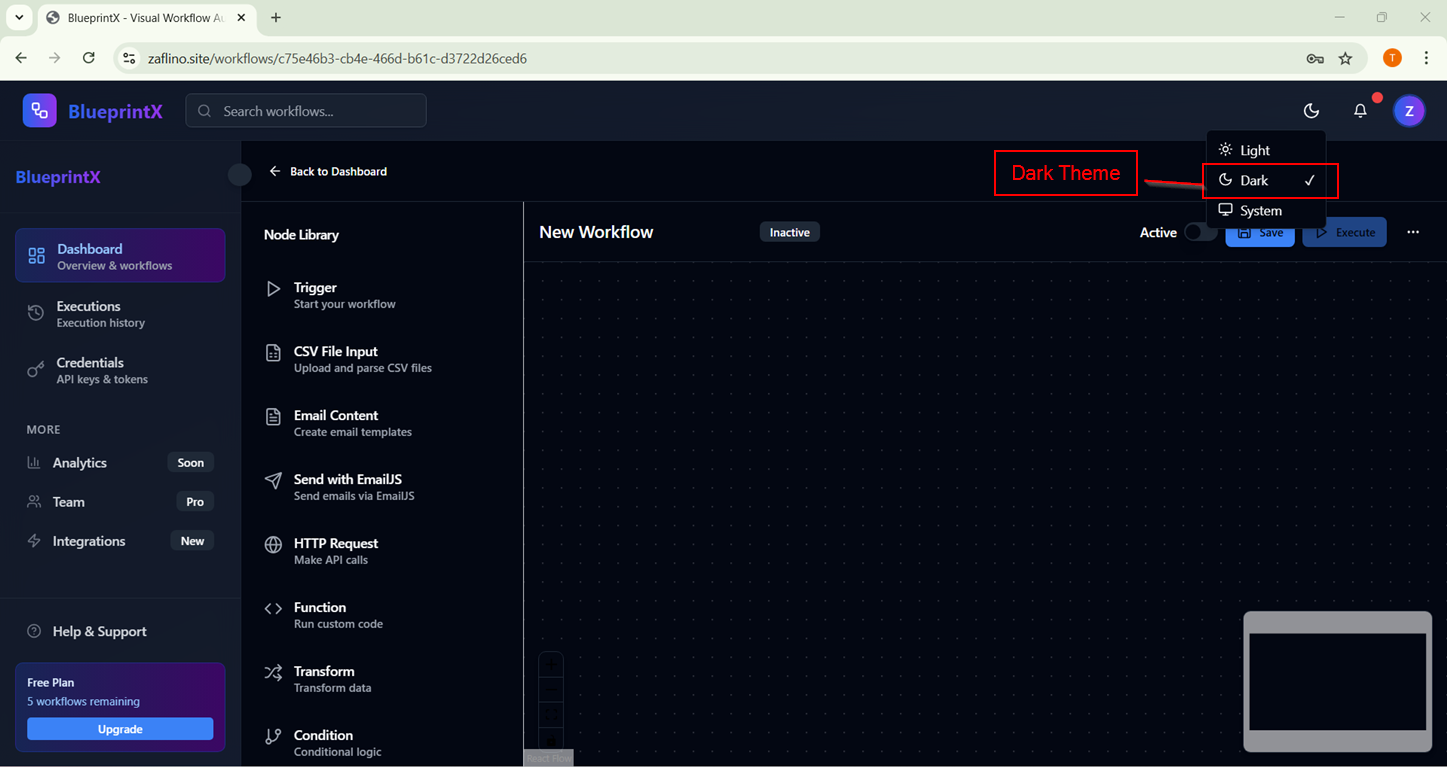
Task: Click the BlueprintX logo icon
Action: tap(39, 110)
